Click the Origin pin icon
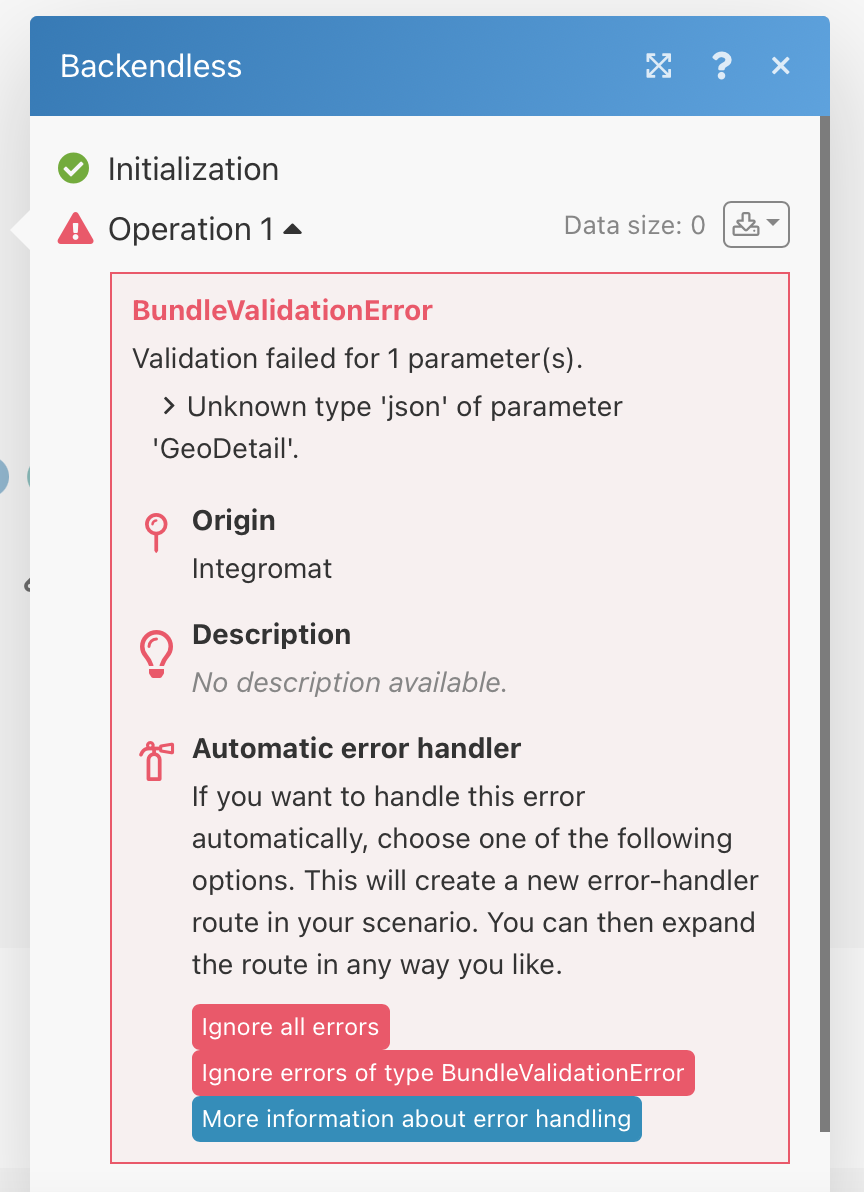Viewport: 864px width, 1192px height. (x=157, y=532)
